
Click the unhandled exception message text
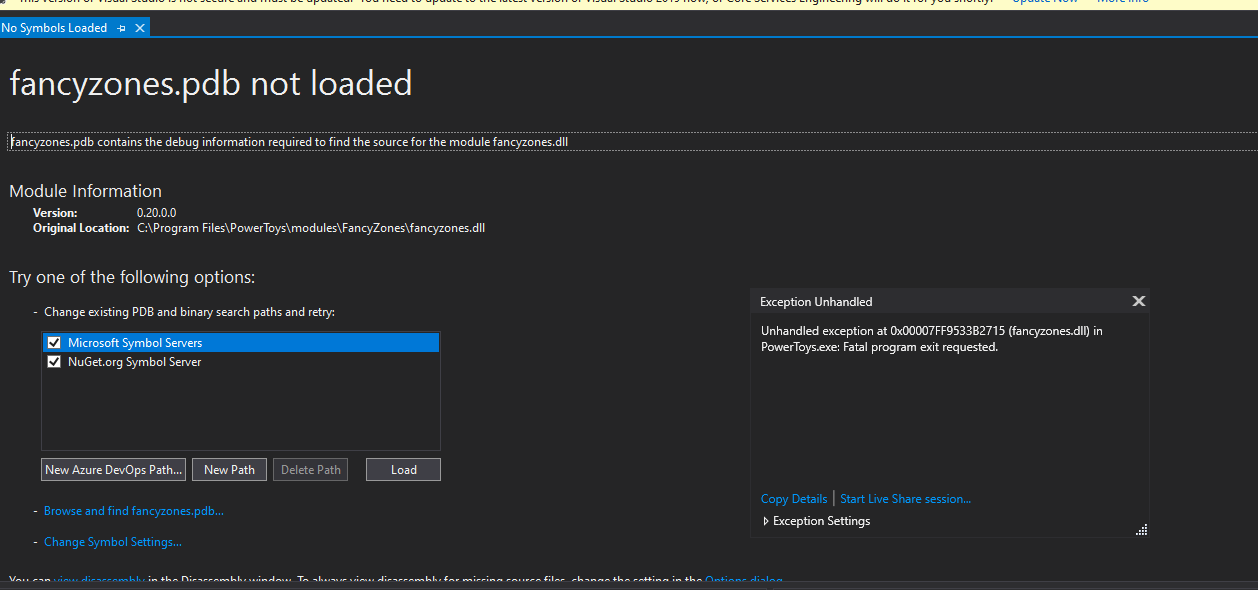[932, 339]
